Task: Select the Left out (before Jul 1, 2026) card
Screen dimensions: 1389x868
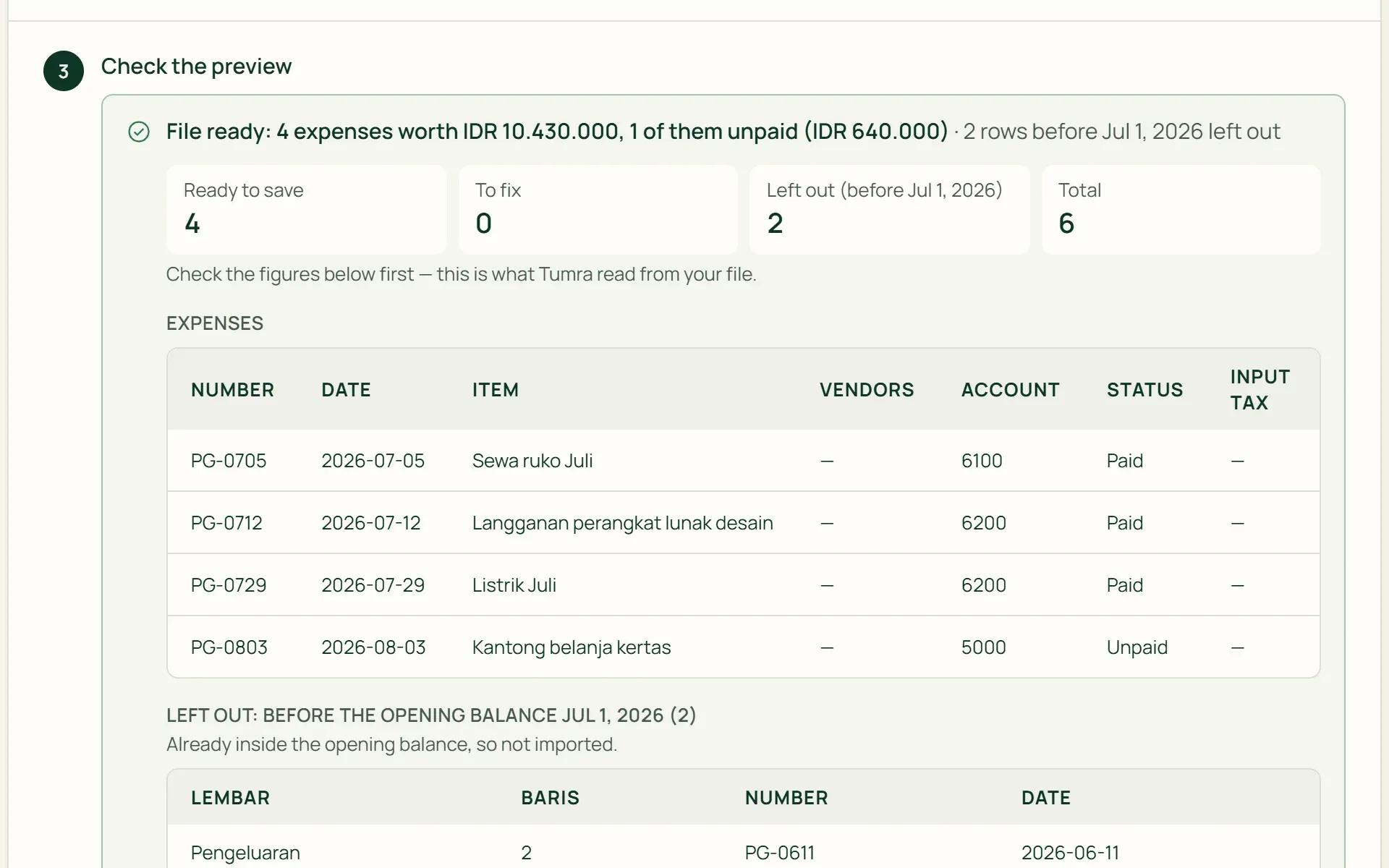Action: click(889, 210)
